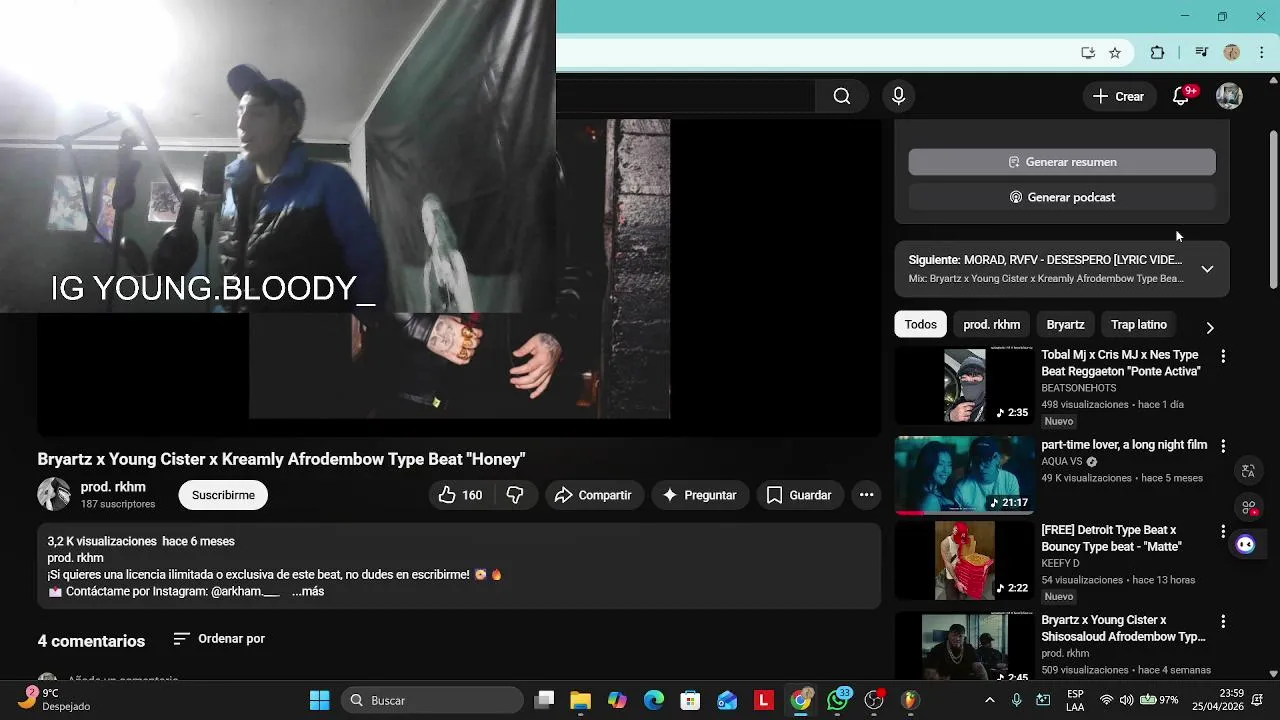This screenshot has width=1280, height=720.
Task: Open prod. rkhm channel name link
Action: pos(113,487)
